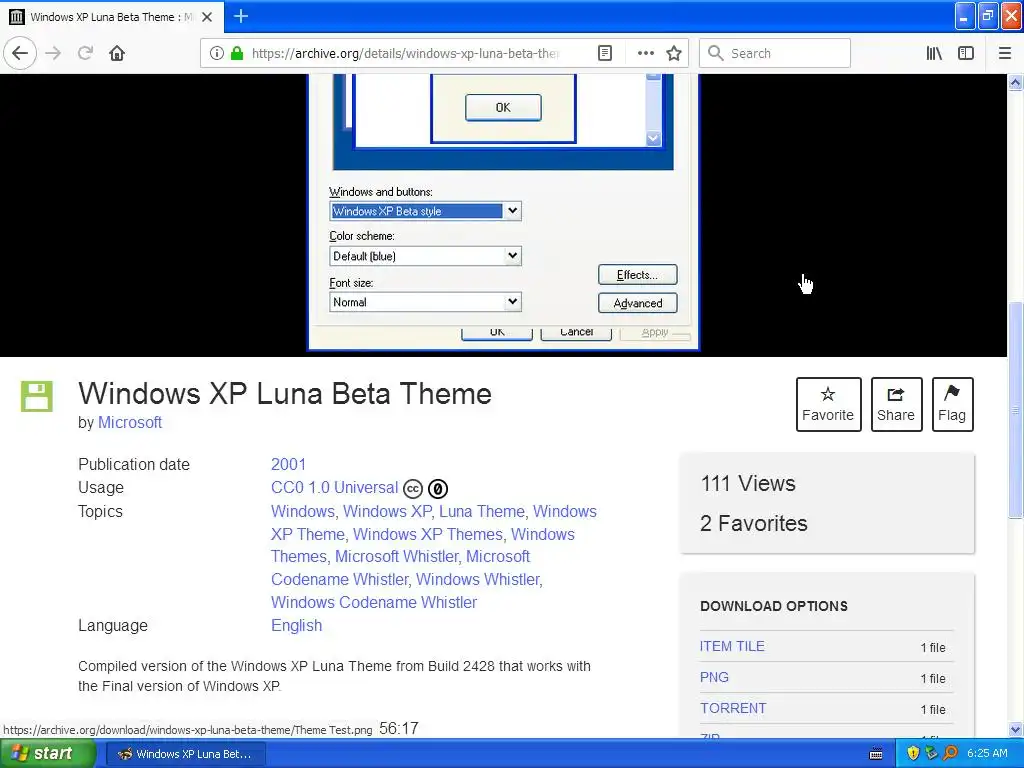Screen dimensions: 1024x768
Task: Click the Creative Commons cc icon
Action: click(x=413, y=488)
